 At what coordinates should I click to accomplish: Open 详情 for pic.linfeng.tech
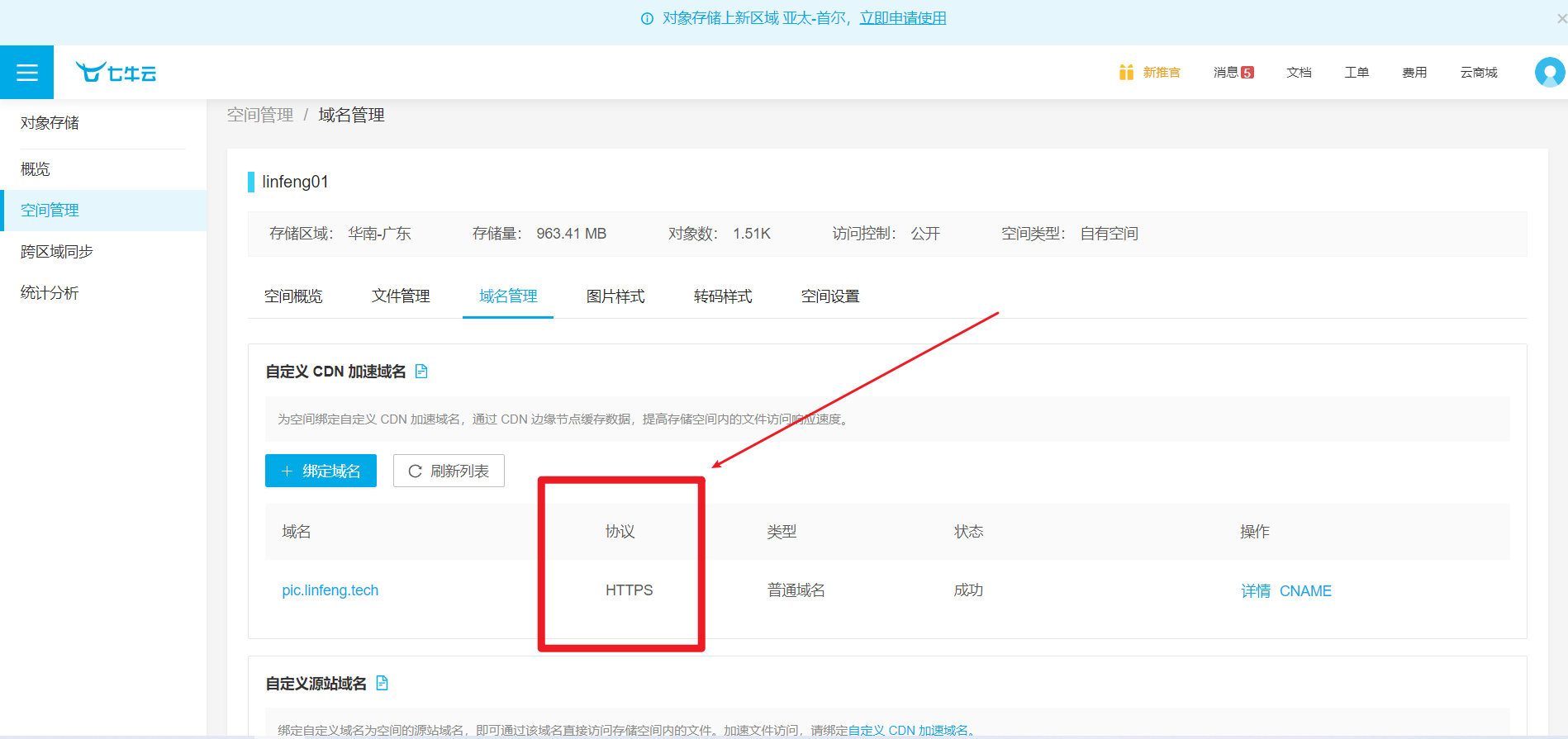click(1256, 591)
